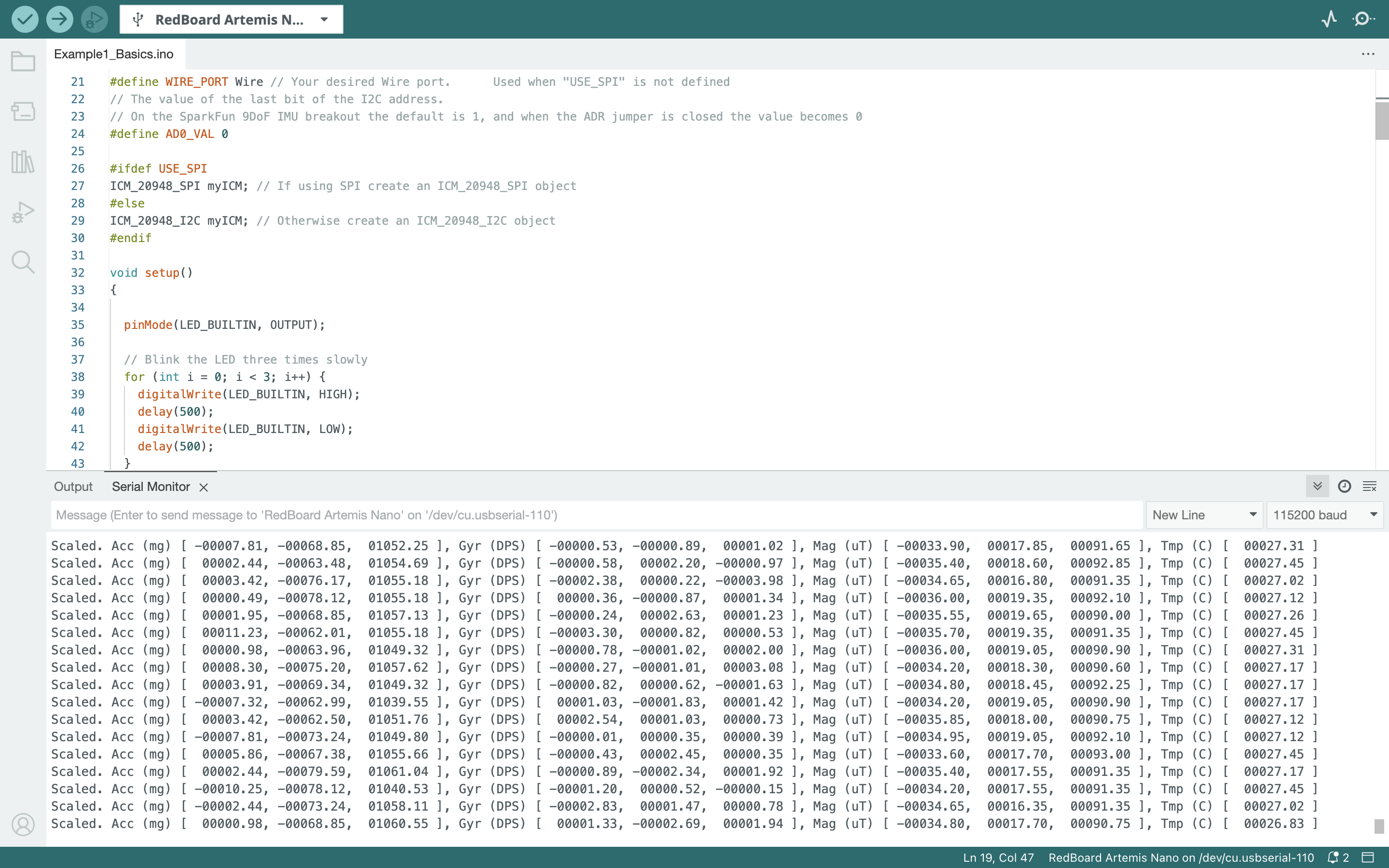Toggle the bottom panel status bar icon
Image resolution: width=1389 pixels, height=868 pixels.
[1368, 858]
